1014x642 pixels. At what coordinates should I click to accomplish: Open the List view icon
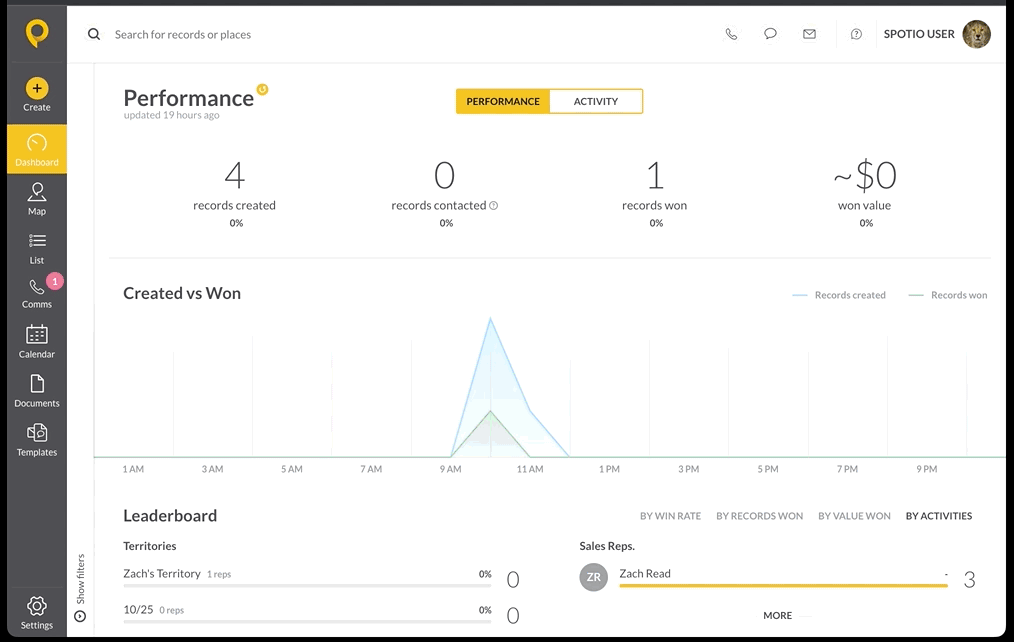pyautogui.click(x=37, y=249)
